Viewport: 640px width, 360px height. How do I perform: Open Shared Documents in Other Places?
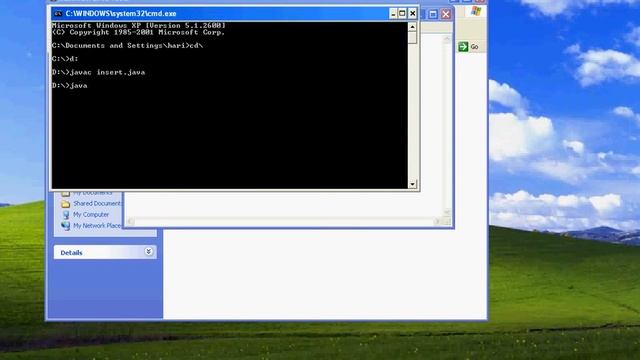[x=97, y=203]
